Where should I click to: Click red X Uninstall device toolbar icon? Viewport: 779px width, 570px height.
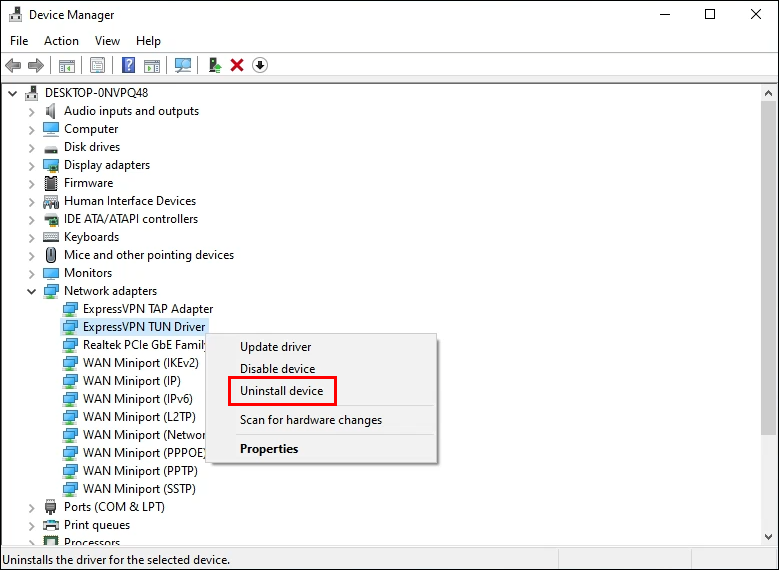coord(237,65)
